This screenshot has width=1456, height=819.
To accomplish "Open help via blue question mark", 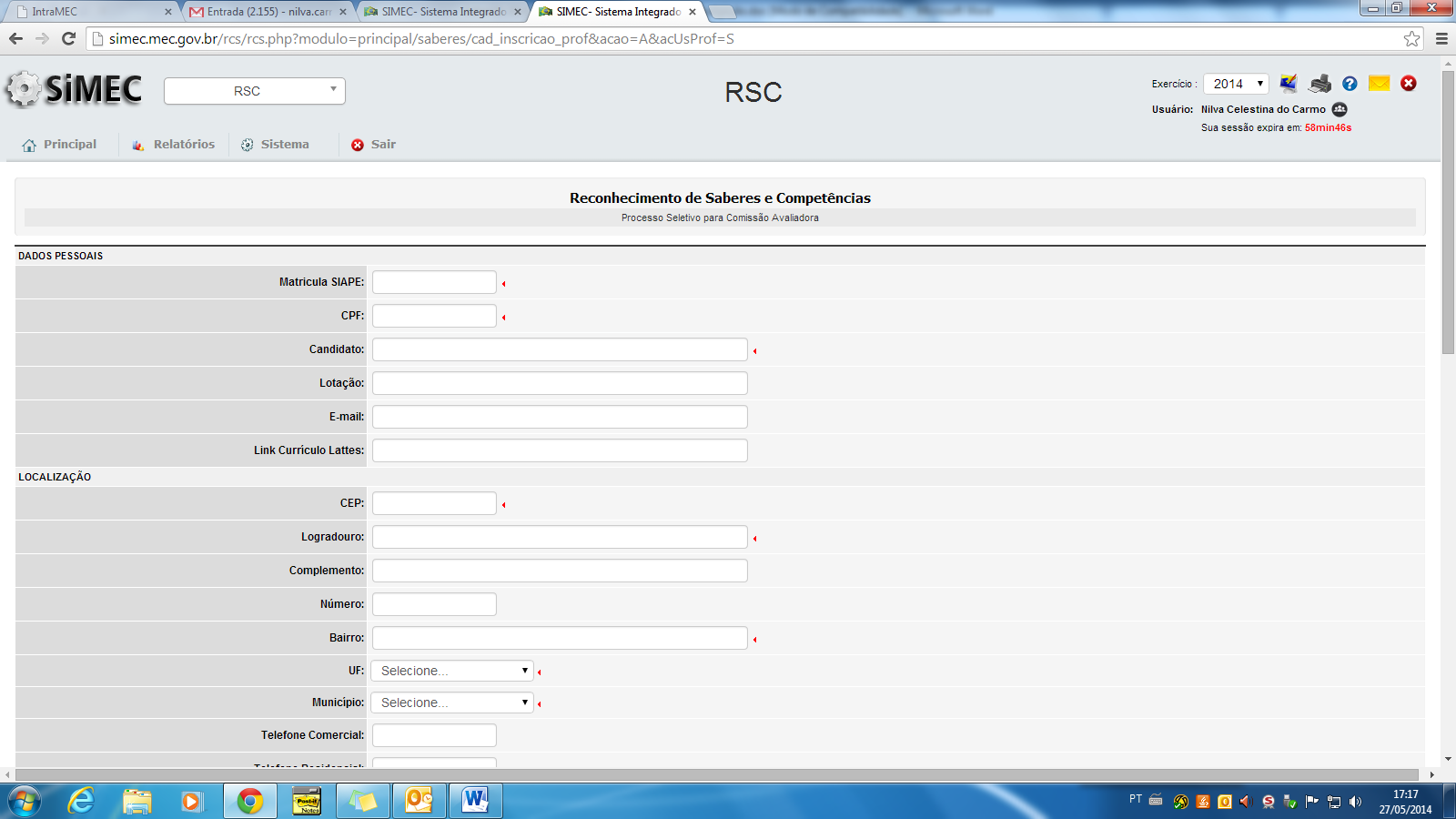I will pos(1350,84).
